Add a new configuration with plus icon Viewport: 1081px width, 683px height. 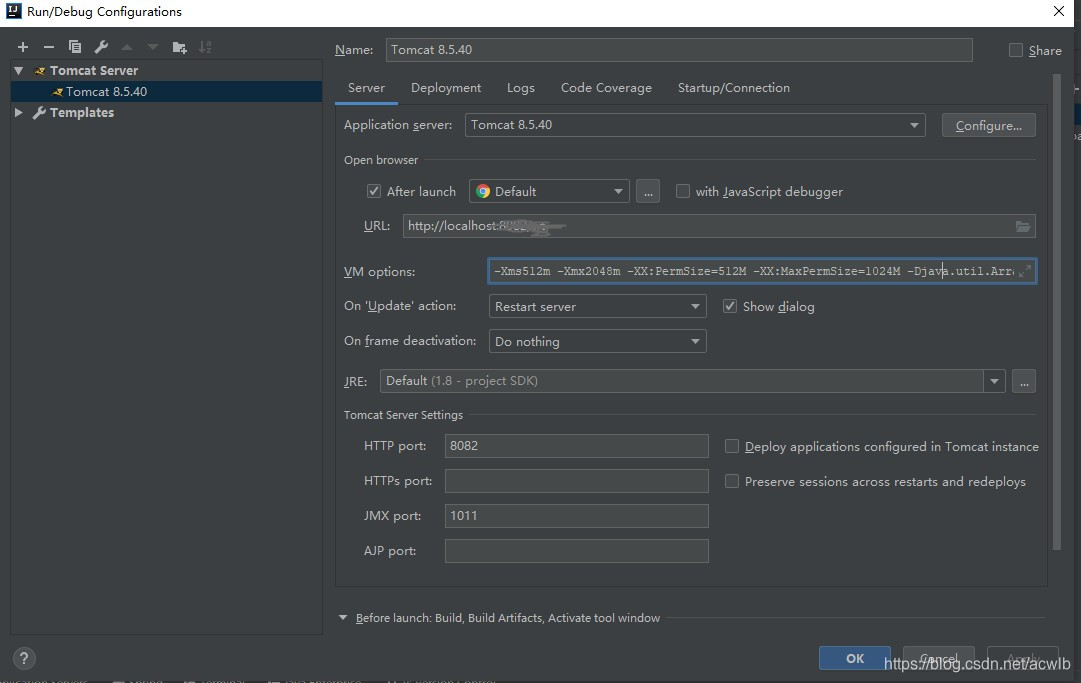pos(23,47)
